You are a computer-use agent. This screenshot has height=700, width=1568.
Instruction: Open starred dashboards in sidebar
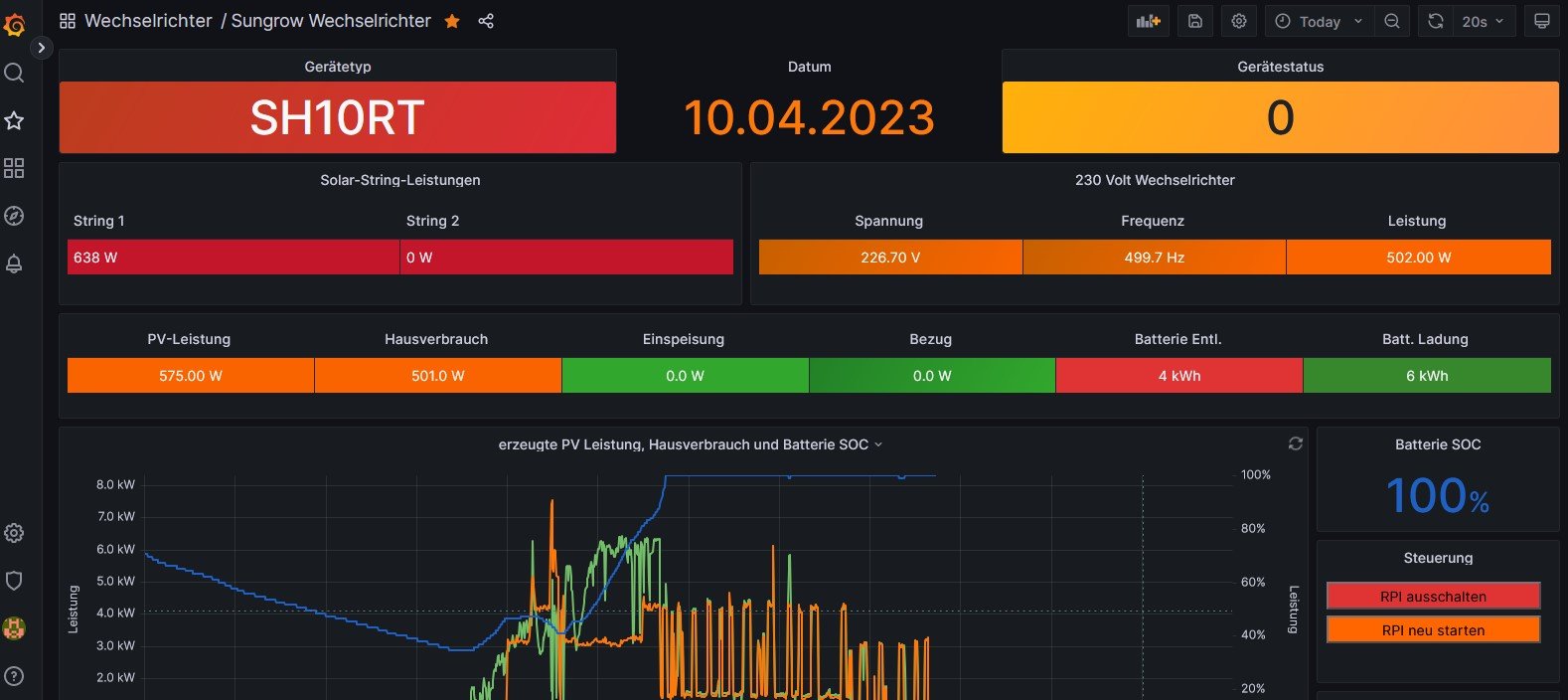(14, 120)
